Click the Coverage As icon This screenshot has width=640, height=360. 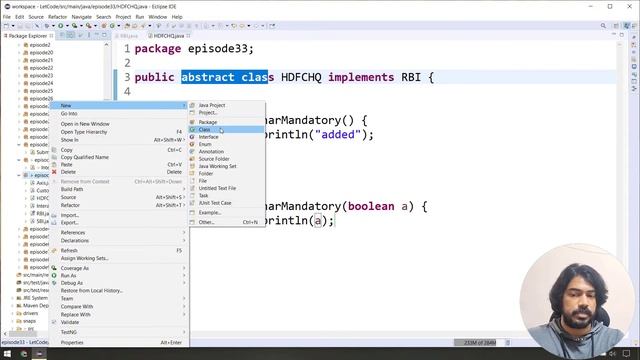point(54,268)
